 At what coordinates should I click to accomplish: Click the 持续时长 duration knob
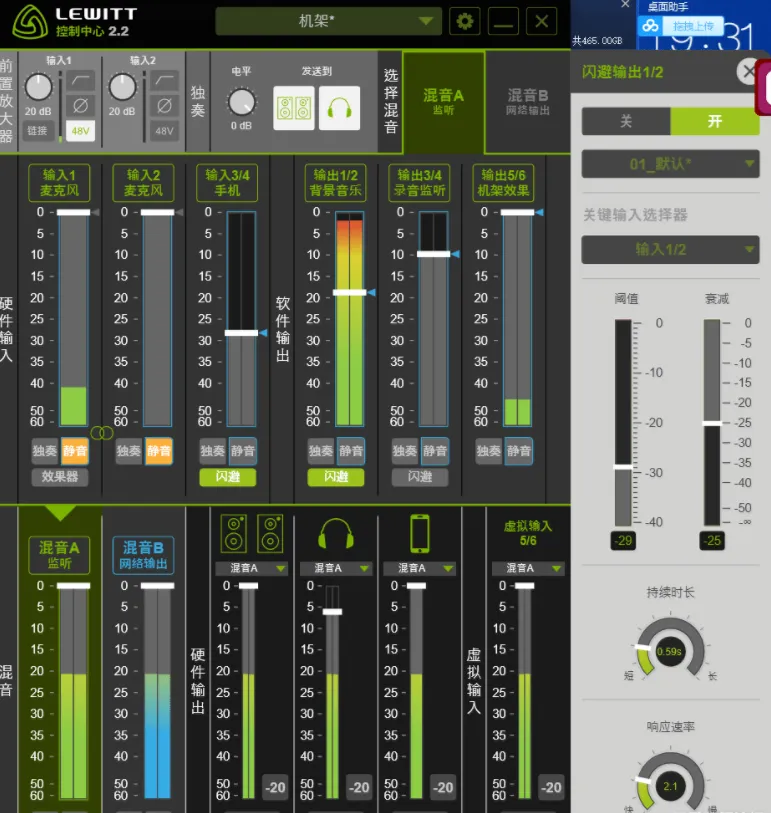coord(669,652)
